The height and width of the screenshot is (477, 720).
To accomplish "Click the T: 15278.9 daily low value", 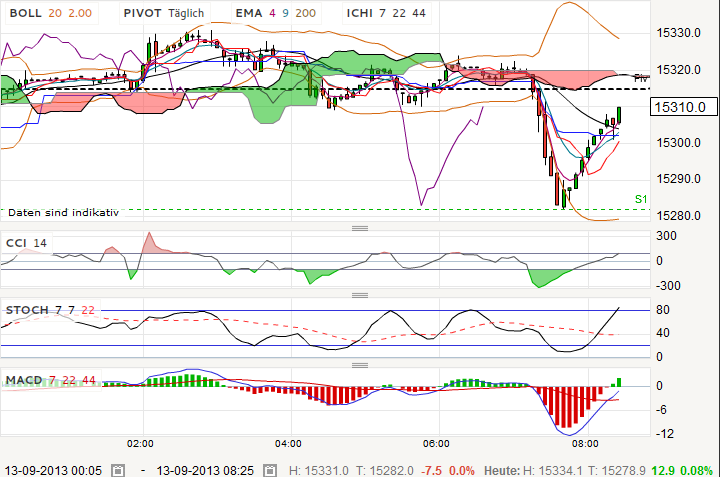I will coord(617,471).
